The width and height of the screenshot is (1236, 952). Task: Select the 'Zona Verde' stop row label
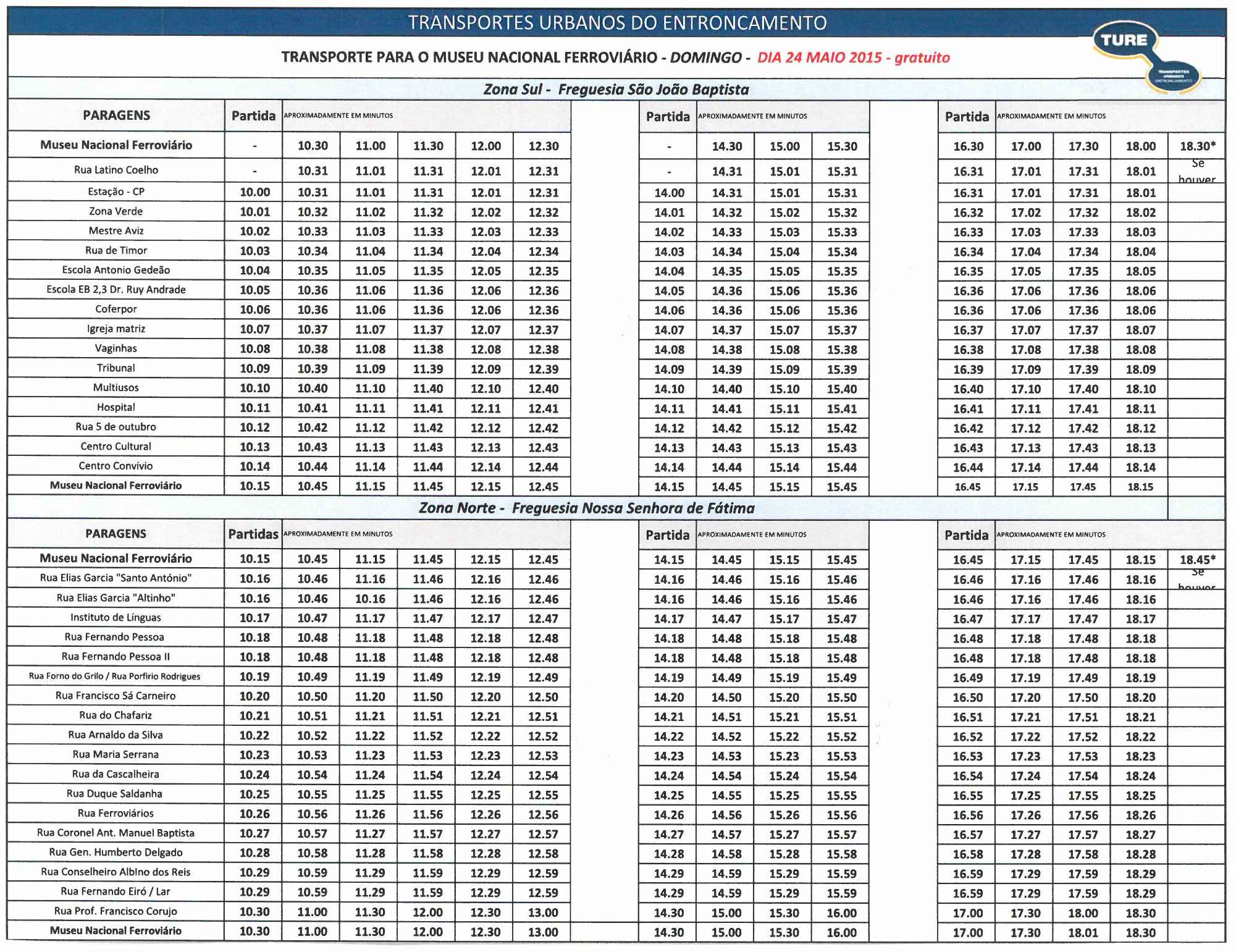116,211
